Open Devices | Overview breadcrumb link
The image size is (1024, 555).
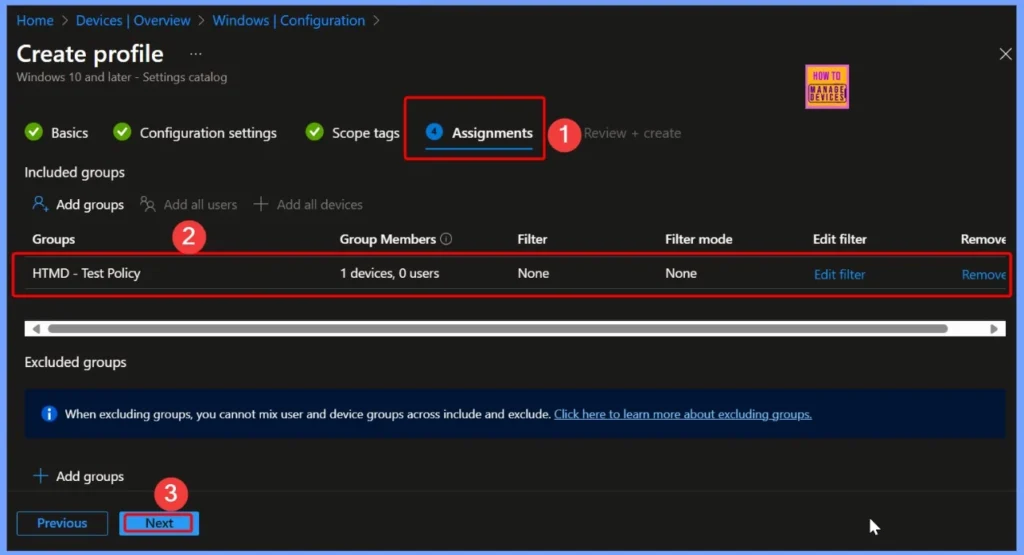point(133,20)
